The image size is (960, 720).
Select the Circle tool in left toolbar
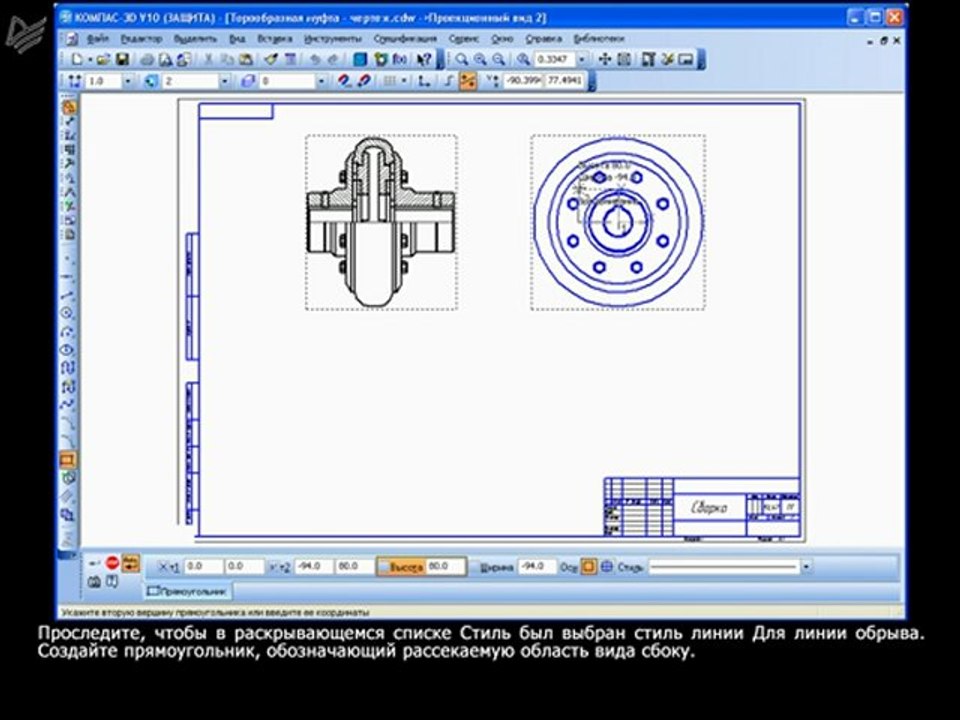pos(67,313)
